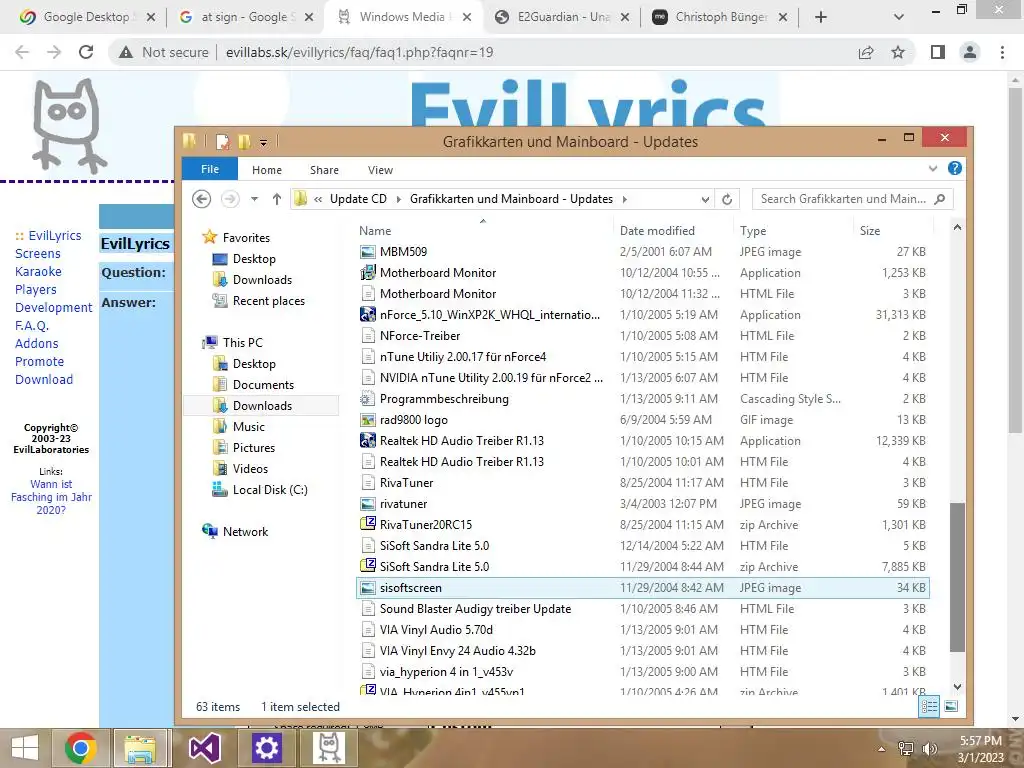Open Chrome from the taskbar
Viewport: 1024px width, 768px height.
point(81,748)
